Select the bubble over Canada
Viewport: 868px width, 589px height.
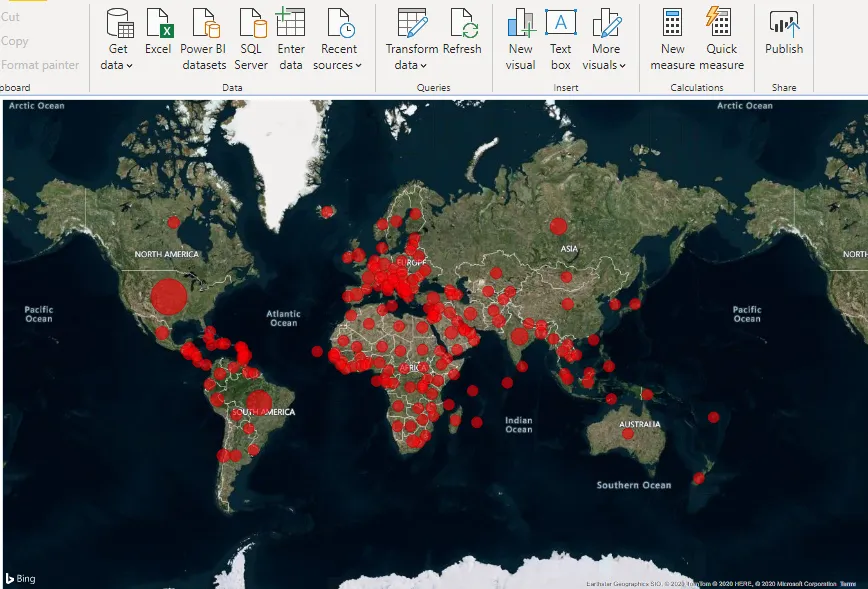(173, 223)
